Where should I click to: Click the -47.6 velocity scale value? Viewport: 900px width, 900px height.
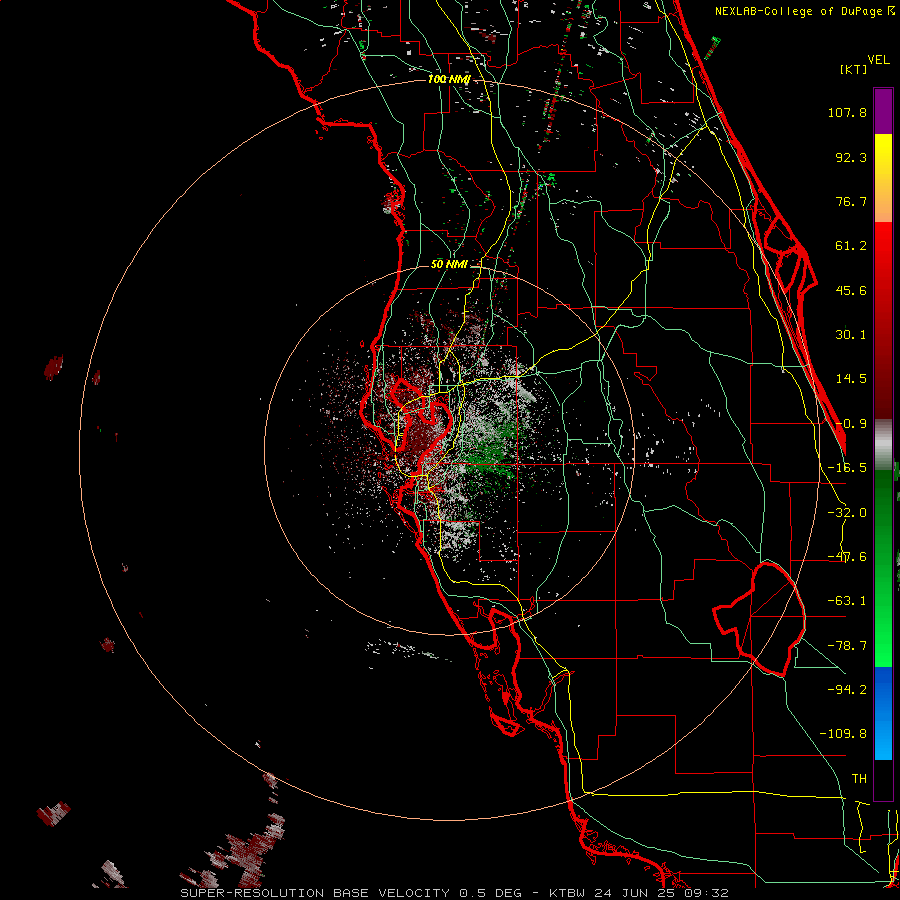847,557
